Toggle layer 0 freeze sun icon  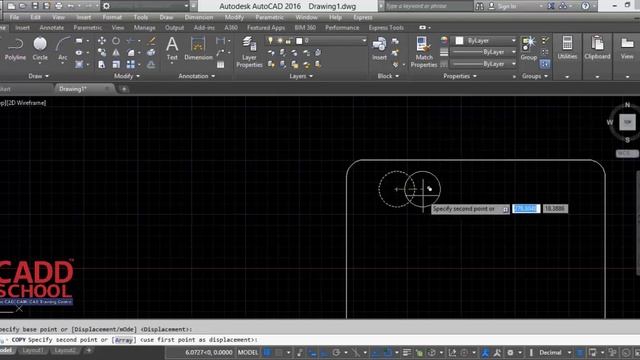pyautogui.click(x=280, y=40)
